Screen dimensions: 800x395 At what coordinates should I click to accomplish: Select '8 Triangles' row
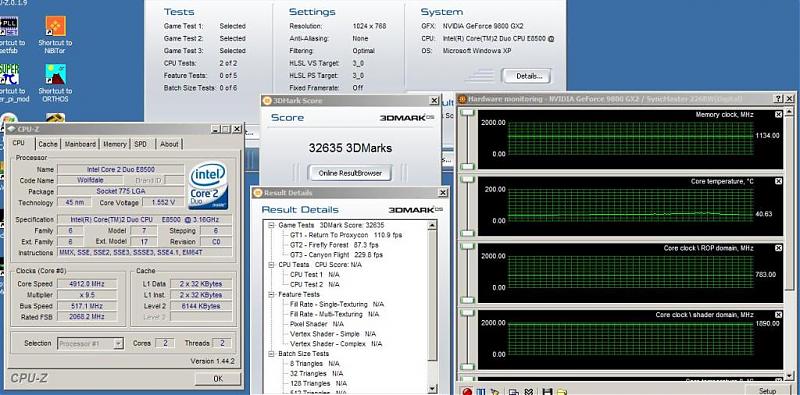[x=315, y=363]
